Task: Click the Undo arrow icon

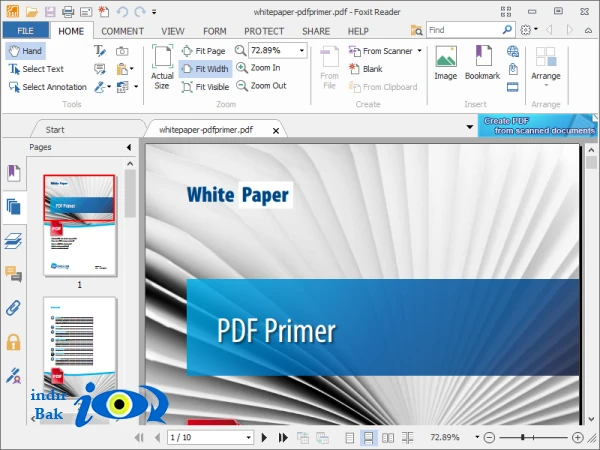Action: coord(122,12)
